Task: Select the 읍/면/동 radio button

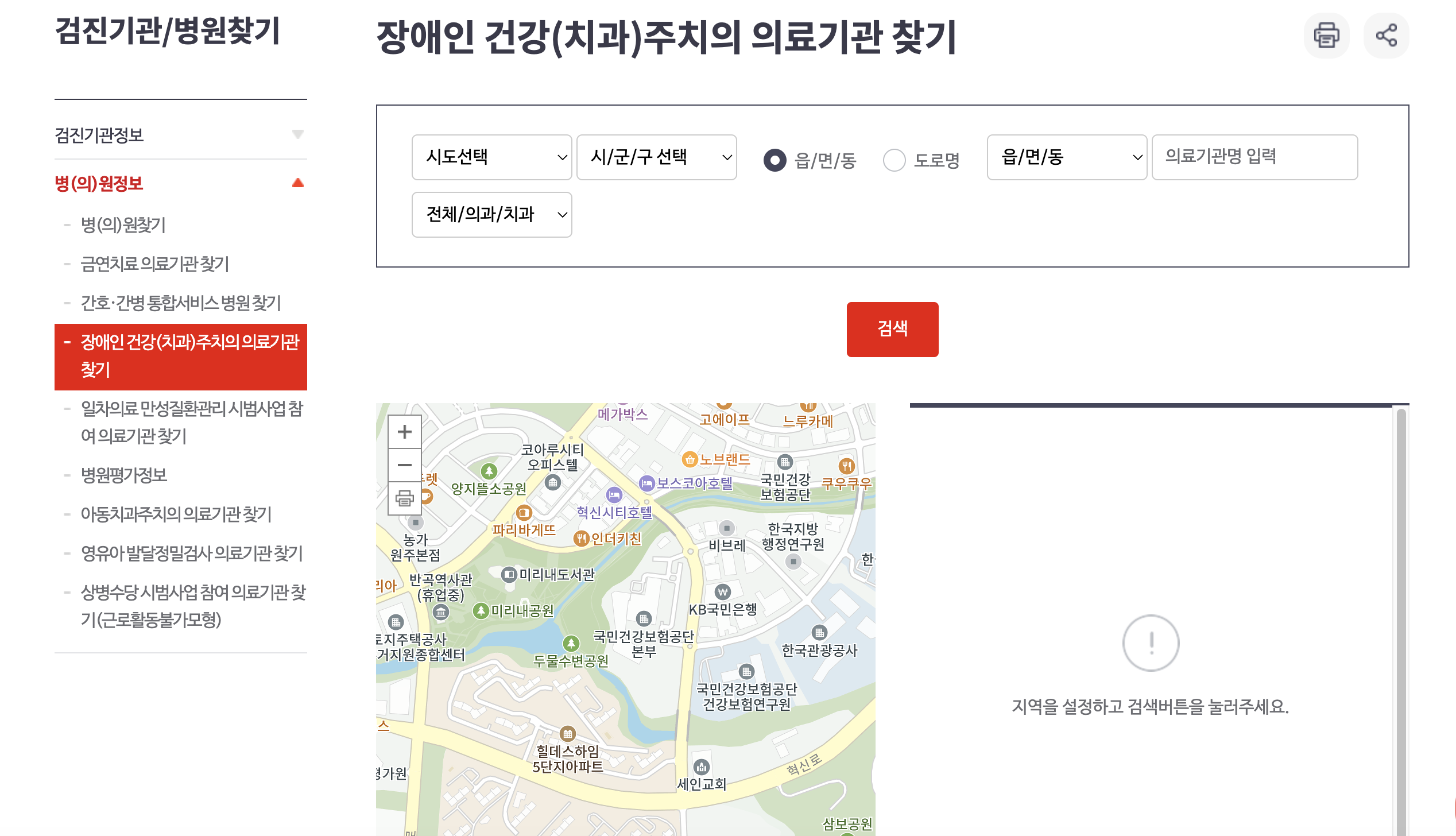Action: [775, 160]
